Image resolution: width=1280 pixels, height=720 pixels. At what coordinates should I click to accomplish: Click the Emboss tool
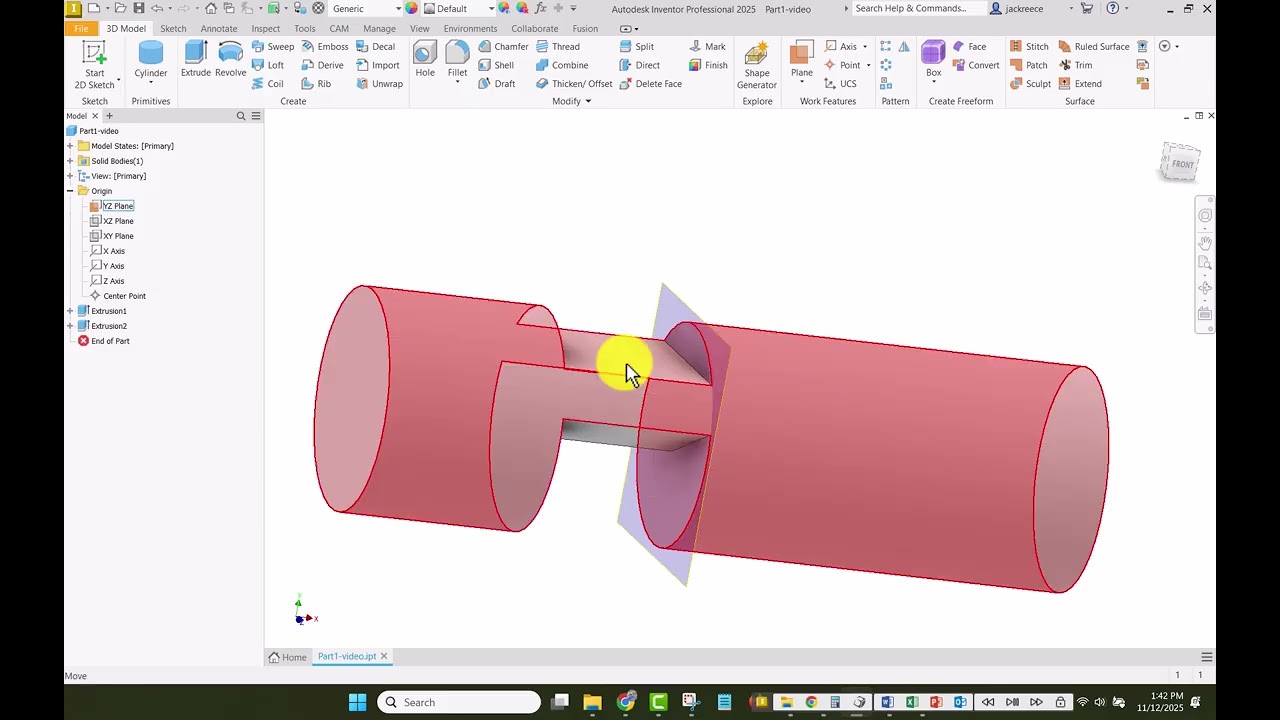point(325,46)
